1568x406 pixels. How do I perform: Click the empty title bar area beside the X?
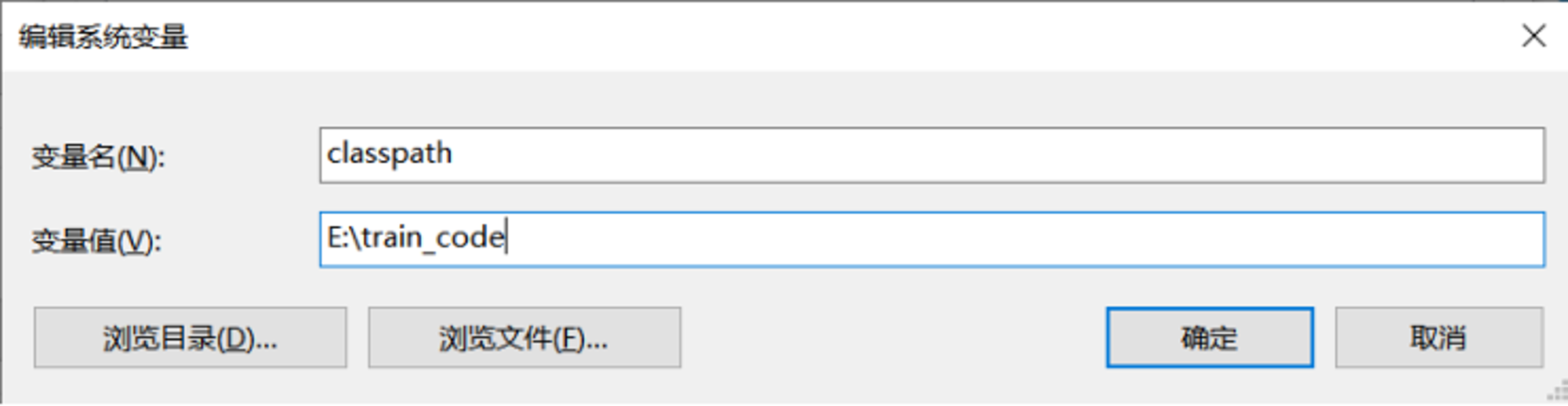click(x=862, y=35)
